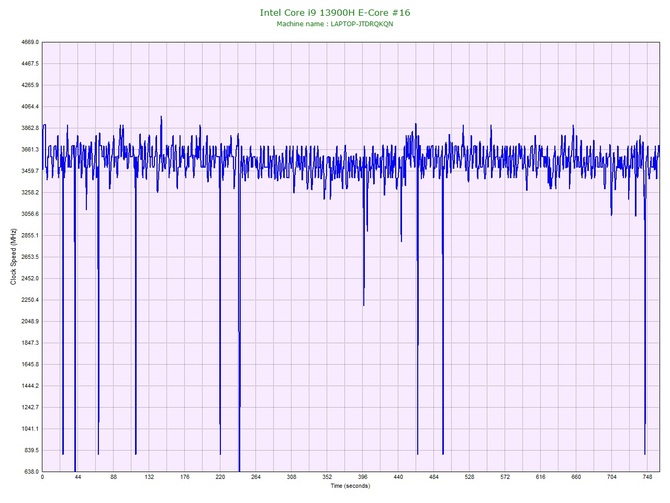Click the x-axis time label 88
670x503 pixels.
(113, 477)
